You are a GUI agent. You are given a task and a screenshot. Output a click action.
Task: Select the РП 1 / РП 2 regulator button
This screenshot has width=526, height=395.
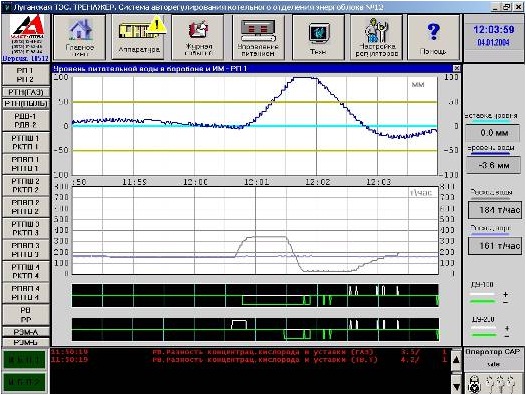(x=25, y=75)
